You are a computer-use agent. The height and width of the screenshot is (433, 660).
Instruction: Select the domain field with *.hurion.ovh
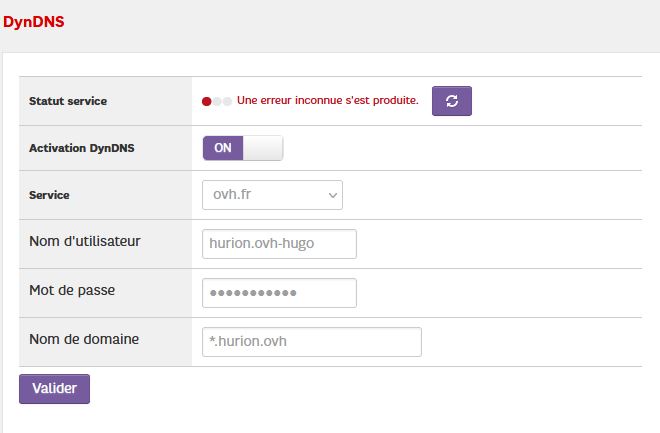tap(311, 341)
